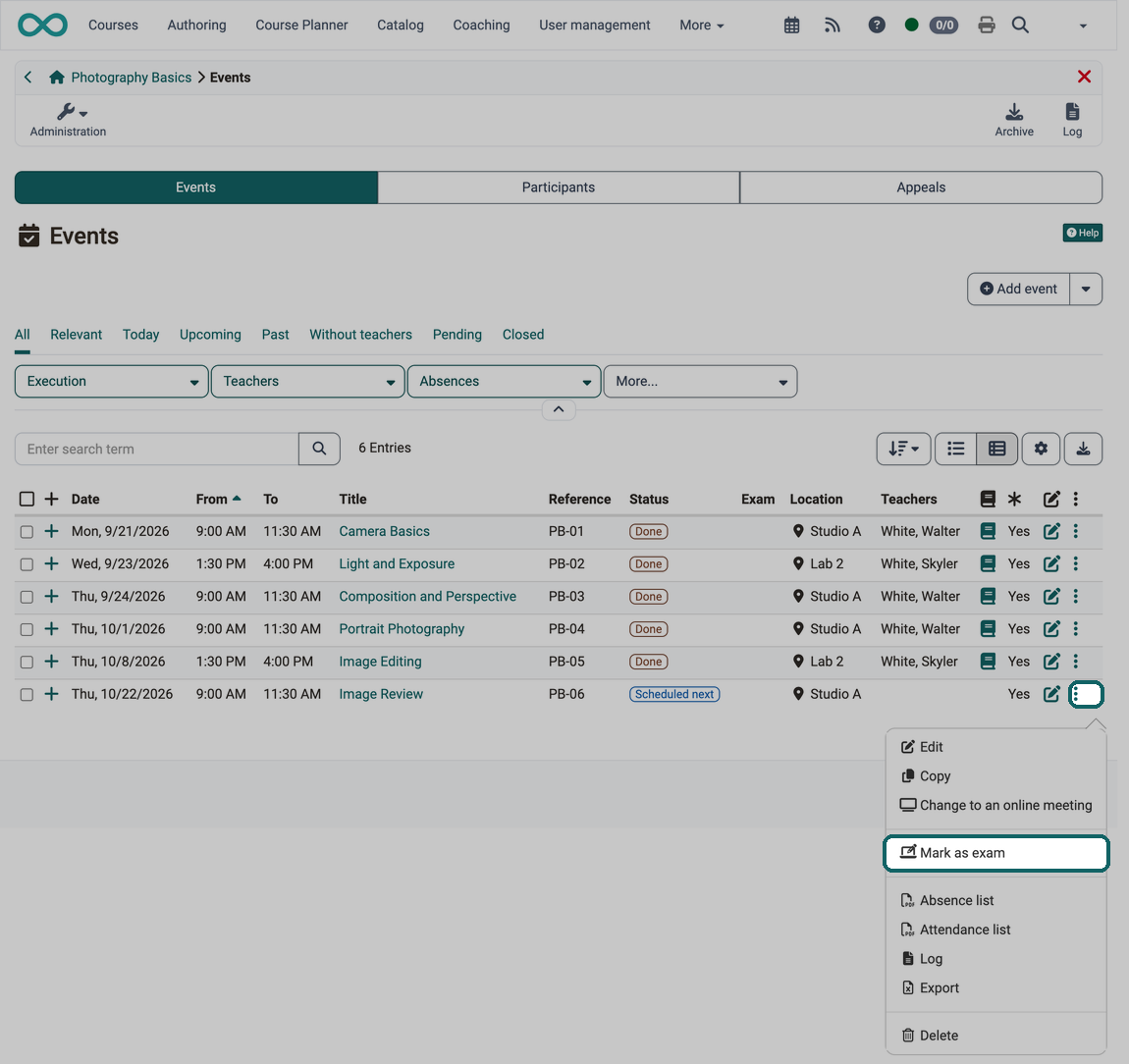Choose Mark as exam from menu

[x=995, y=853]
